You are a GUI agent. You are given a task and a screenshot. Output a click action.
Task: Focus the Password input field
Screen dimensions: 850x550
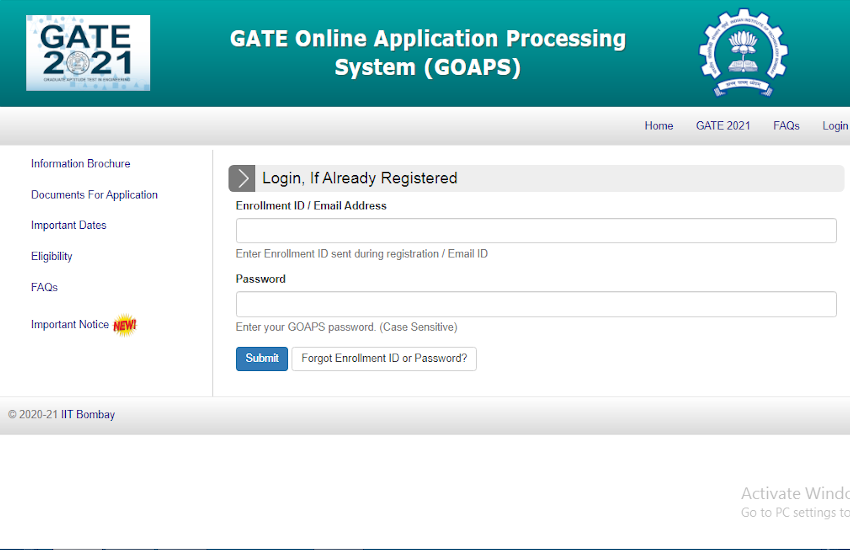point(536,304)
